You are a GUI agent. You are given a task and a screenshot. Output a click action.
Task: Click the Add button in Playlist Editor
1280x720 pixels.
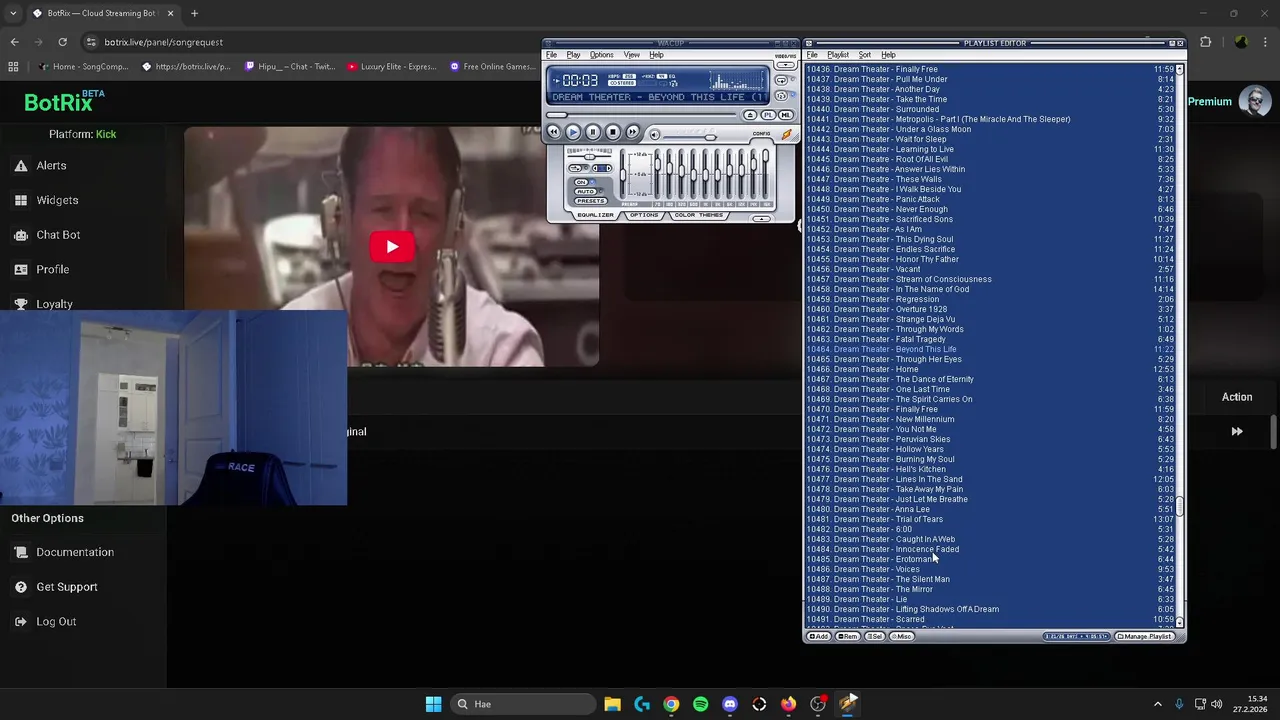click(x=819, y=636)
